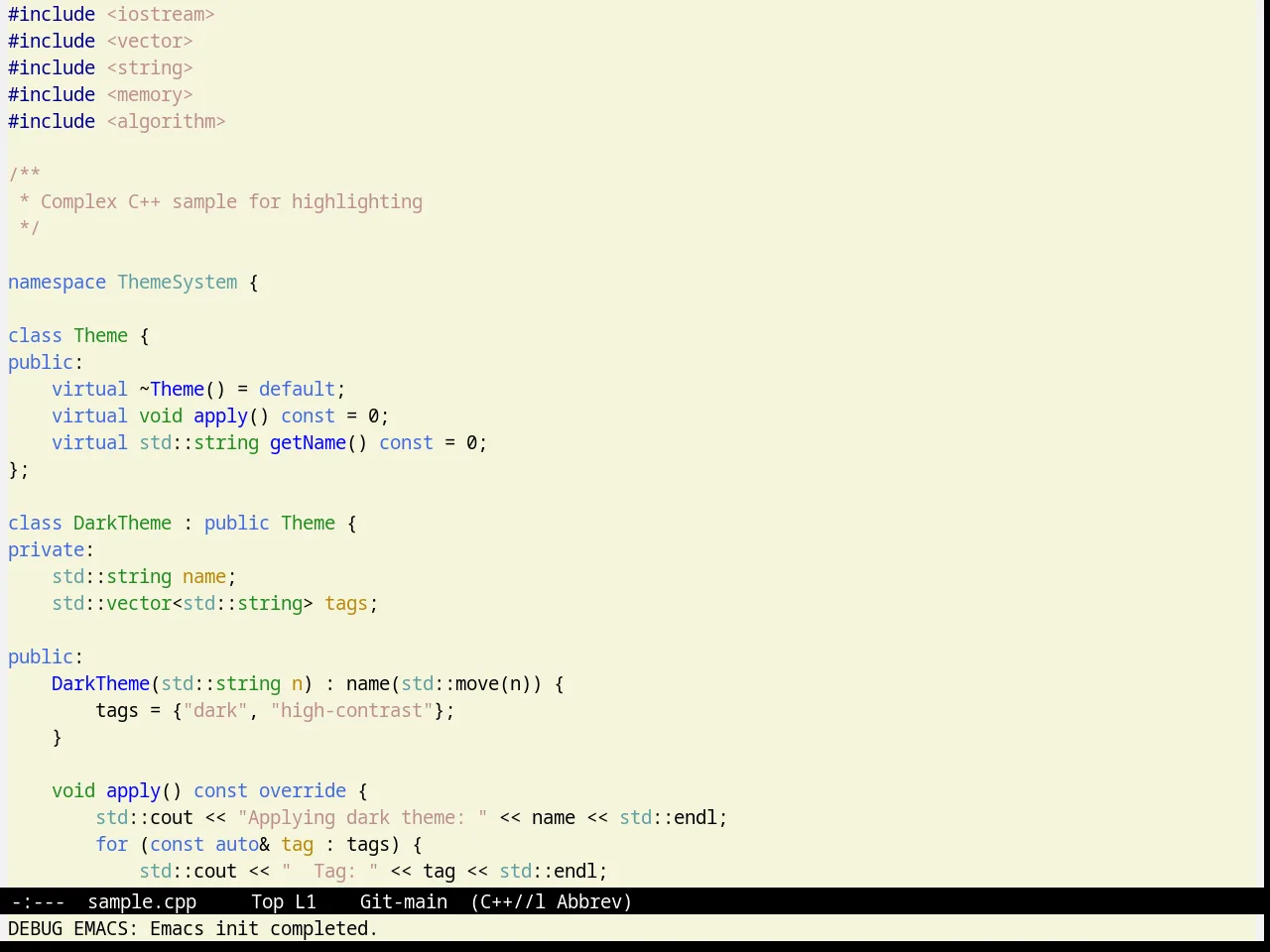
Task: Click 'getName()' function declaration
Action: pyautogui.click(x=318, y=442)
